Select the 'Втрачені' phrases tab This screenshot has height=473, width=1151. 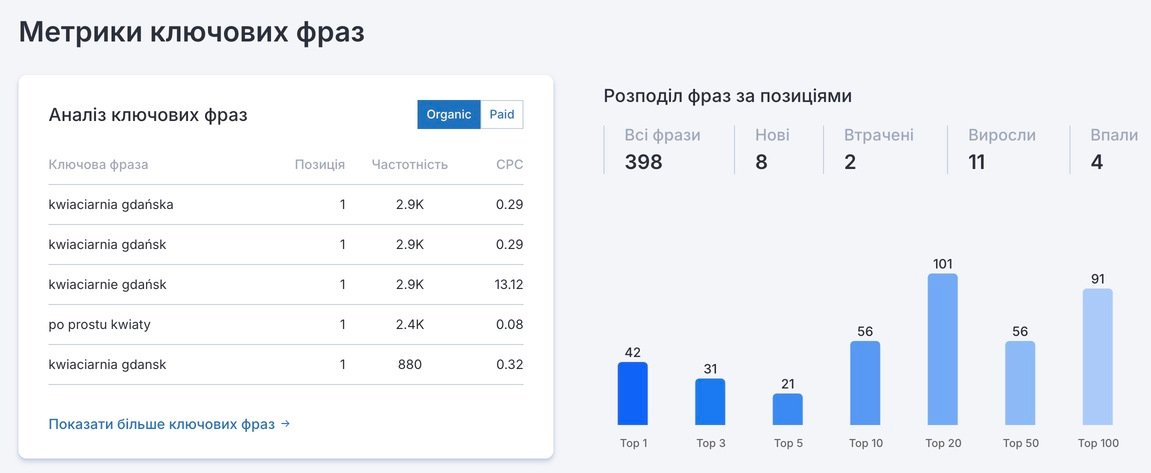[879, 150]
